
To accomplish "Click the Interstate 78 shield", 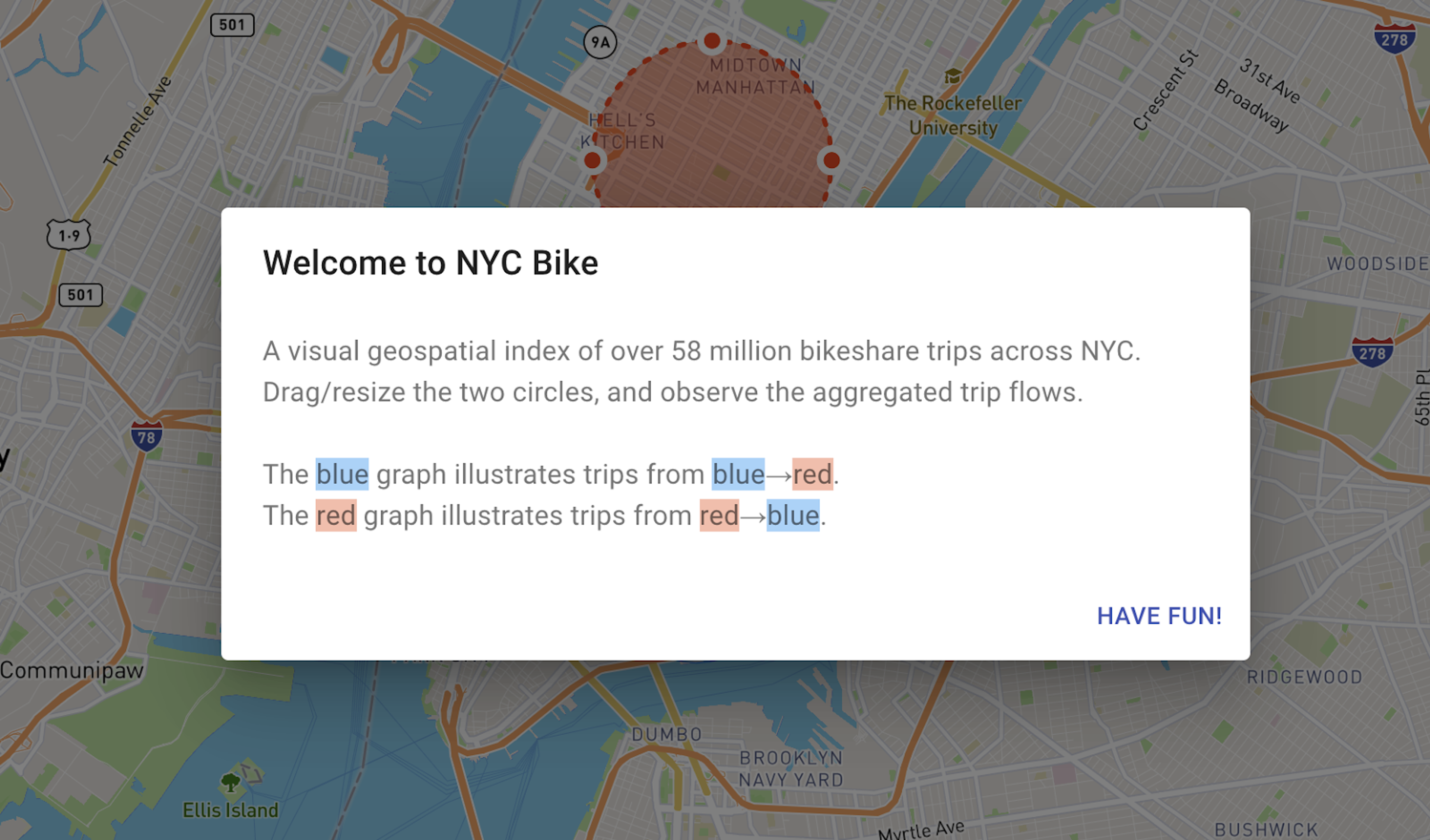I will pos(146,436).
